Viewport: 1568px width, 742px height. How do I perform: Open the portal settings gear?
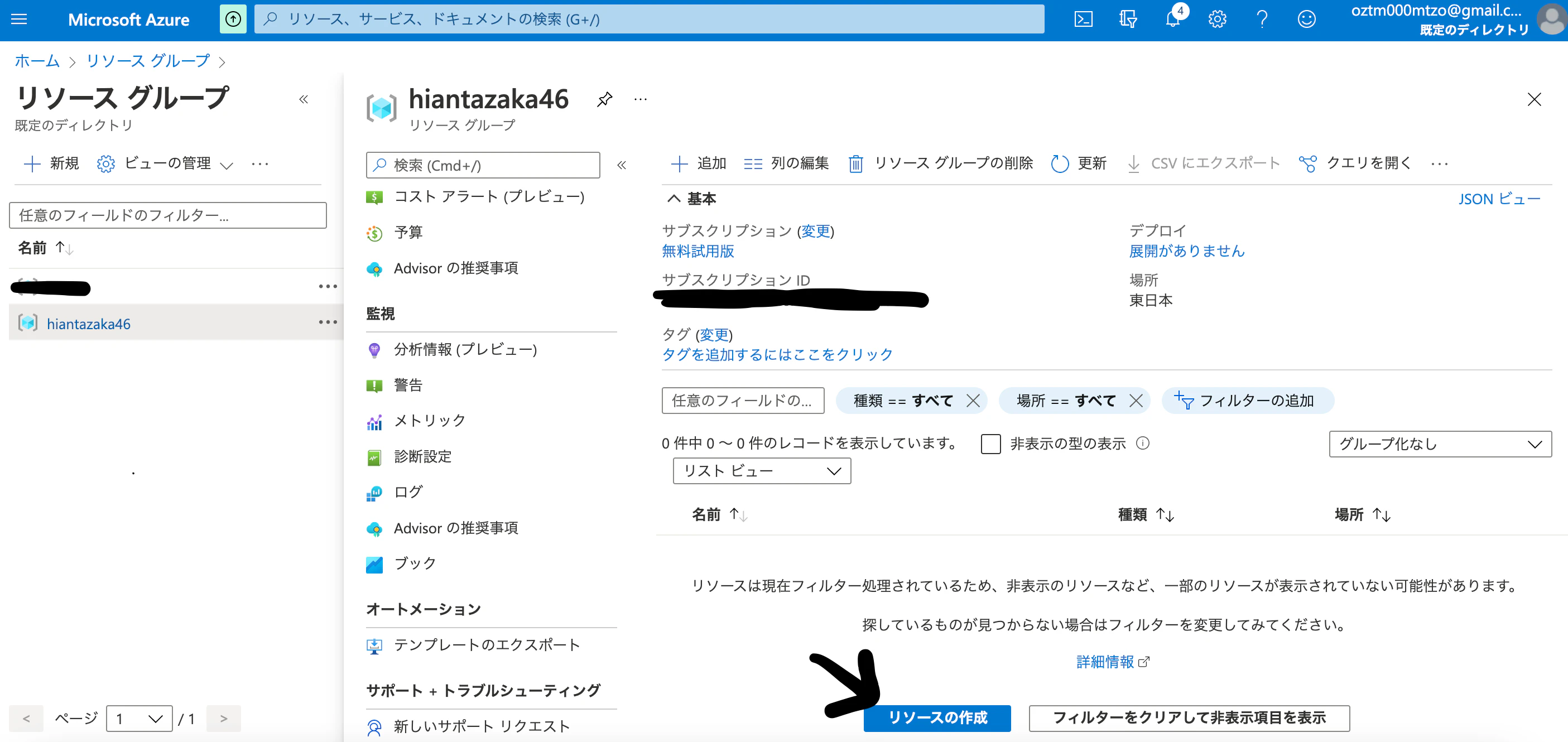1217,19
